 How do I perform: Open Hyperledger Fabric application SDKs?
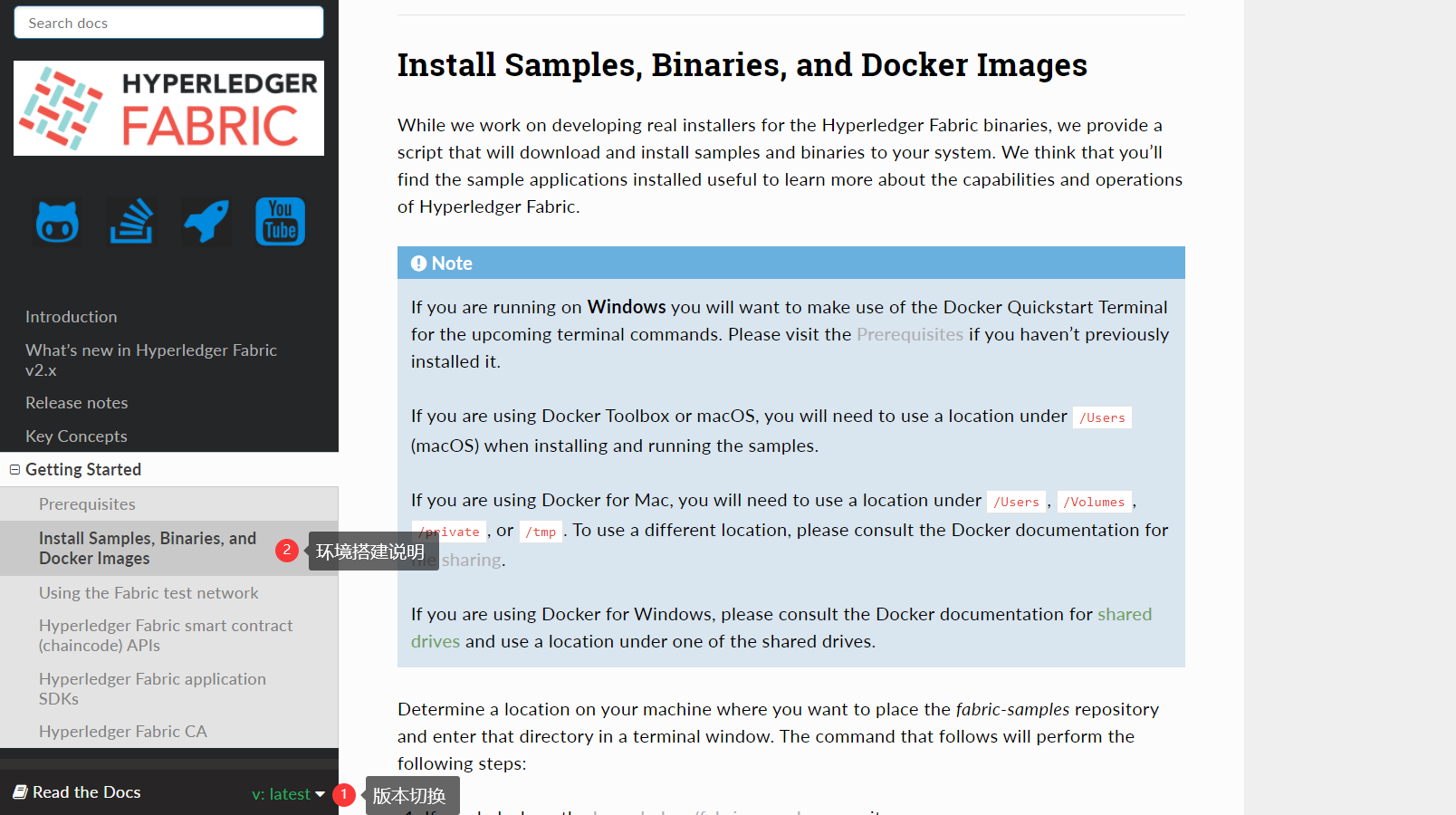pos(152,688)
